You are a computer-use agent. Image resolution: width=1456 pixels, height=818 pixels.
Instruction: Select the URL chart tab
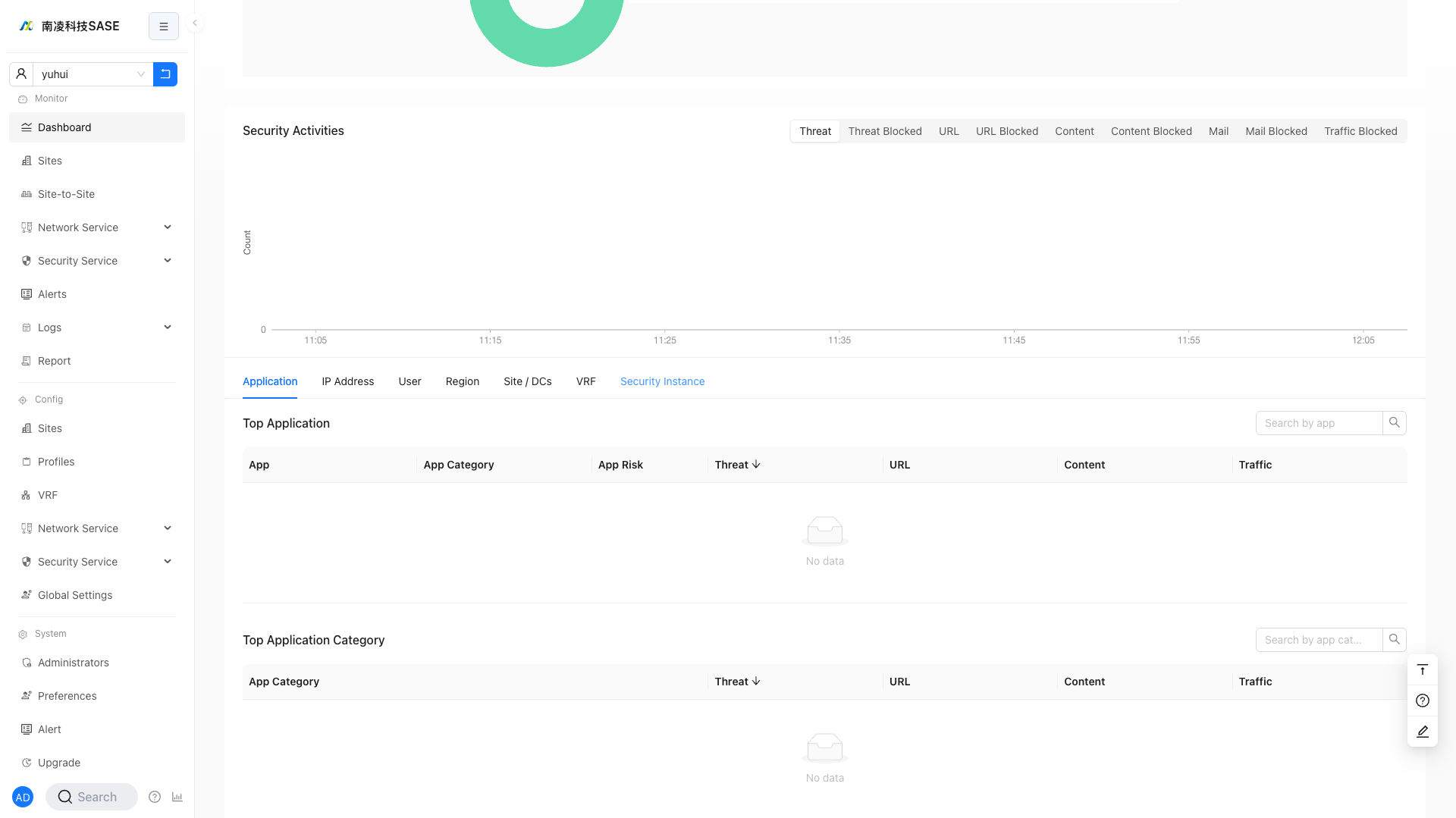949,131
